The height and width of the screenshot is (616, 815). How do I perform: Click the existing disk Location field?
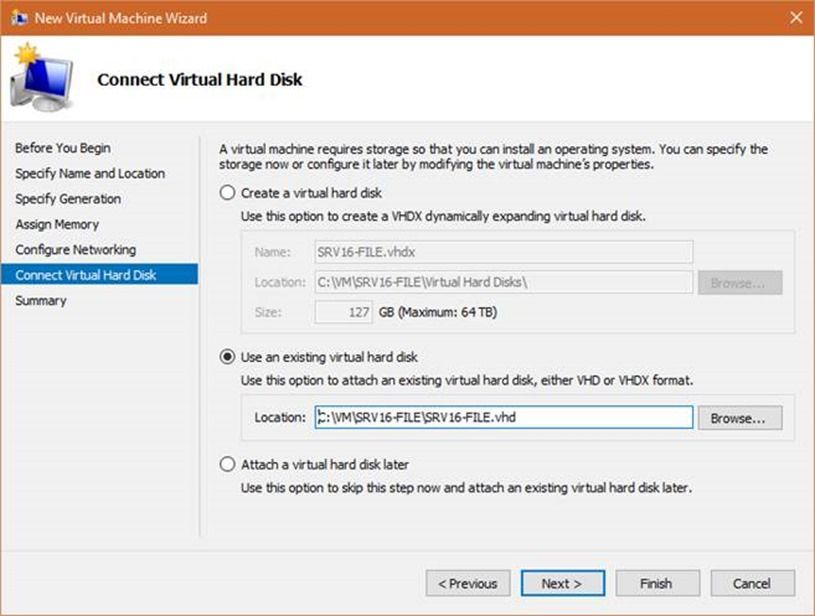503,418
